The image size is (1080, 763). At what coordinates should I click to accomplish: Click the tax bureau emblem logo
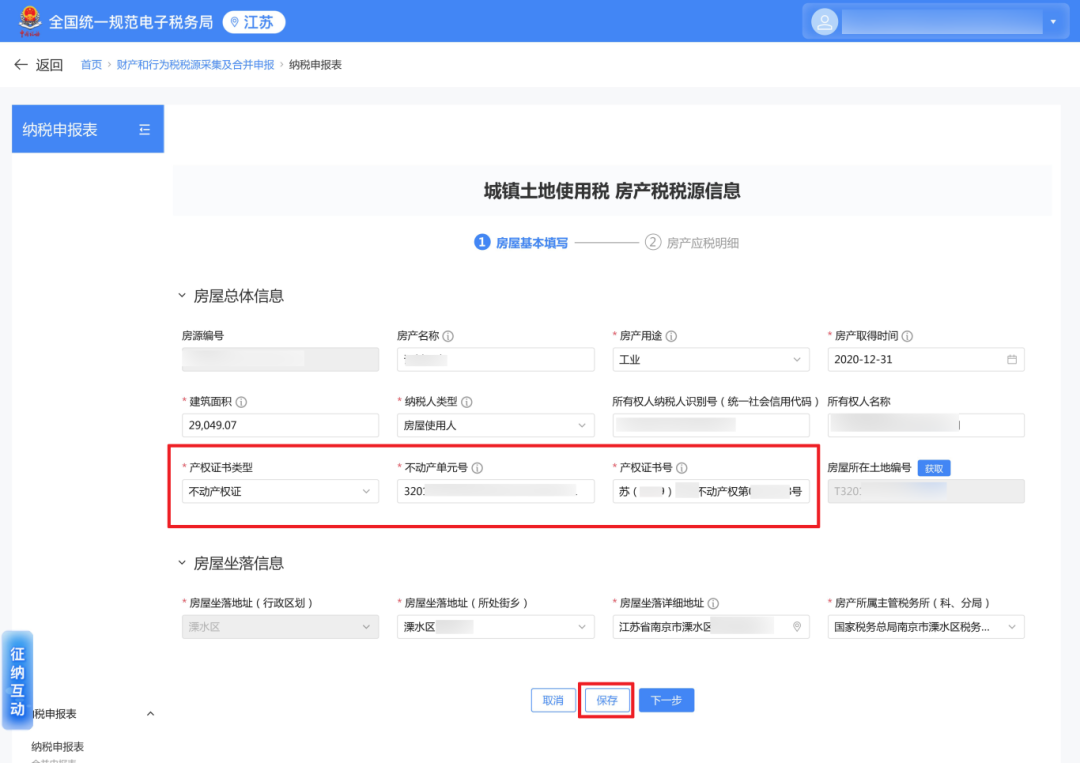[x=30, y=21]
